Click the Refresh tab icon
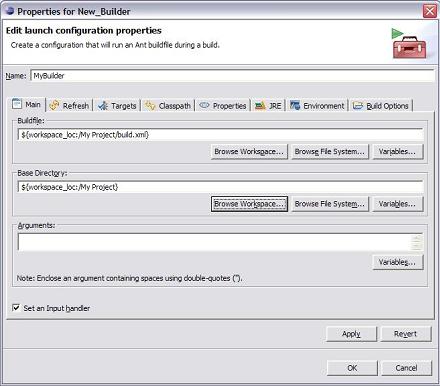The width and height of the screenshot is (440, 386). [x=54, y=105]
